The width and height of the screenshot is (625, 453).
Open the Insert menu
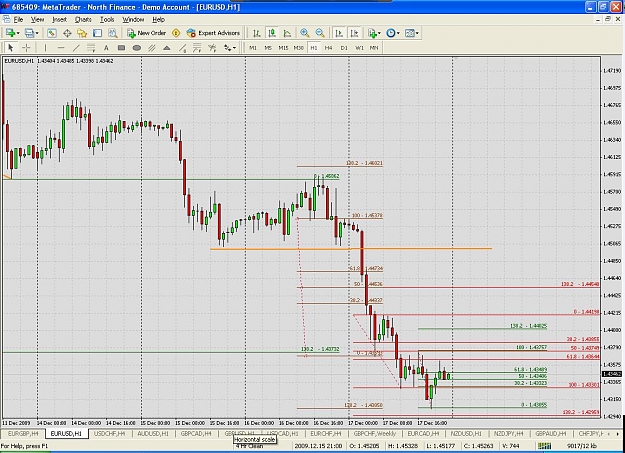[59, 20]
